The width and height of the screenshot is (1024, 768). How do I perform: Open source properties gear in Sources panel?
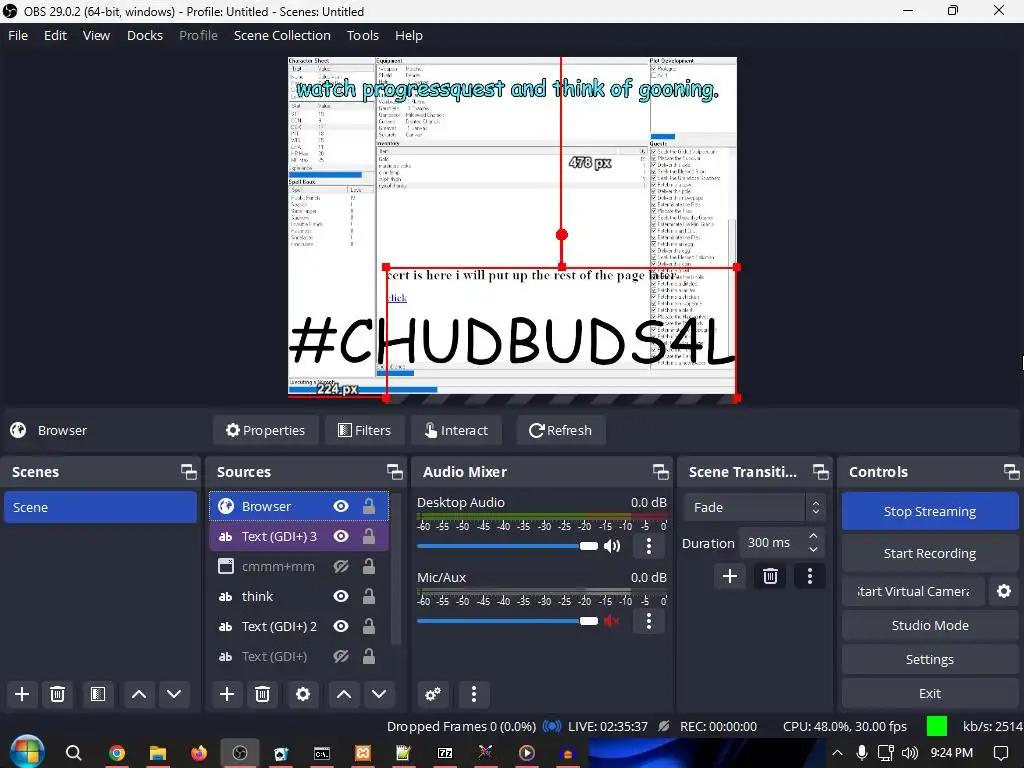(x=303, y=694)
